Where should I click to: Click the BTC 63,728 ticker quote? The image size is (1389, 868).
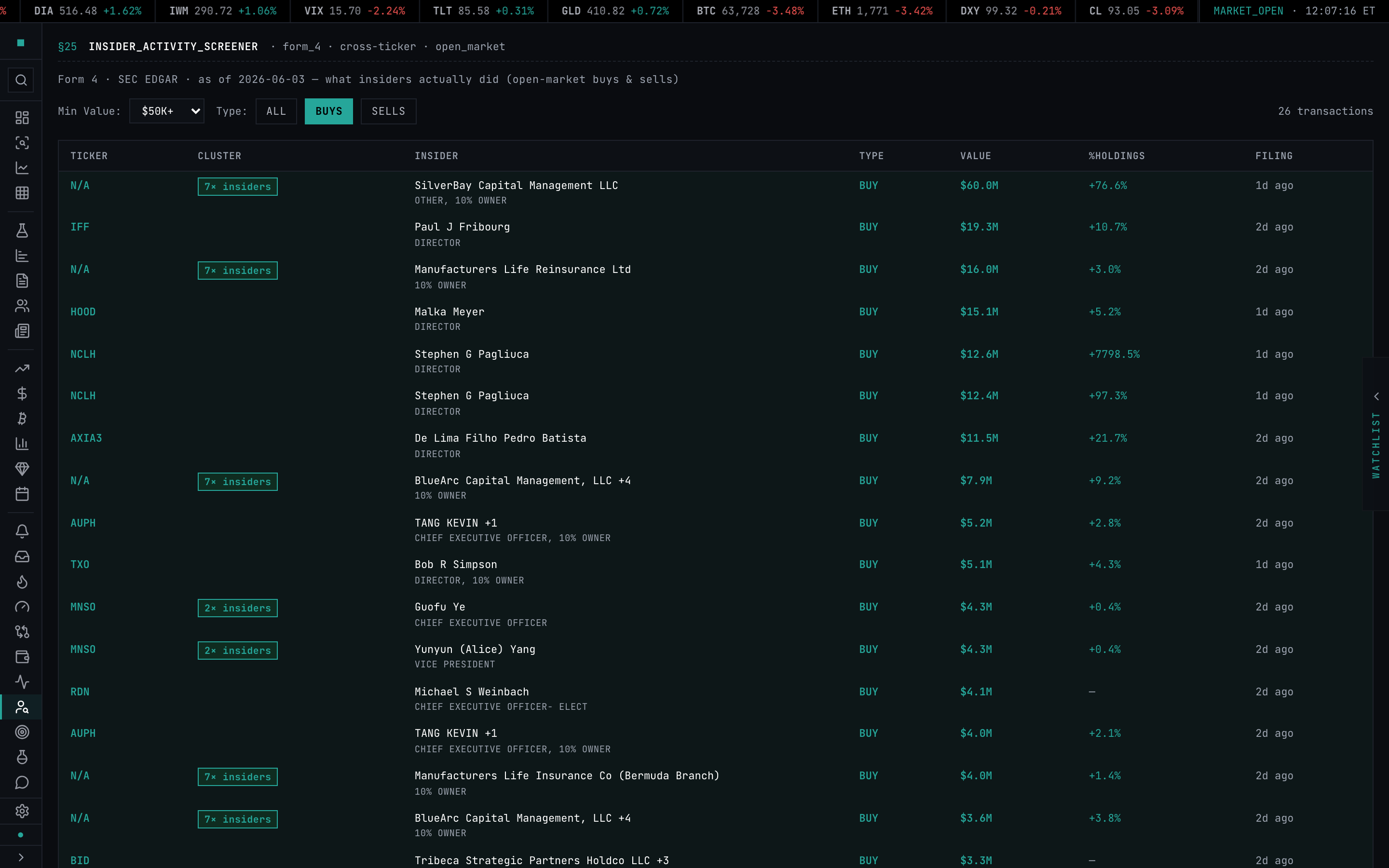(750, 11)
